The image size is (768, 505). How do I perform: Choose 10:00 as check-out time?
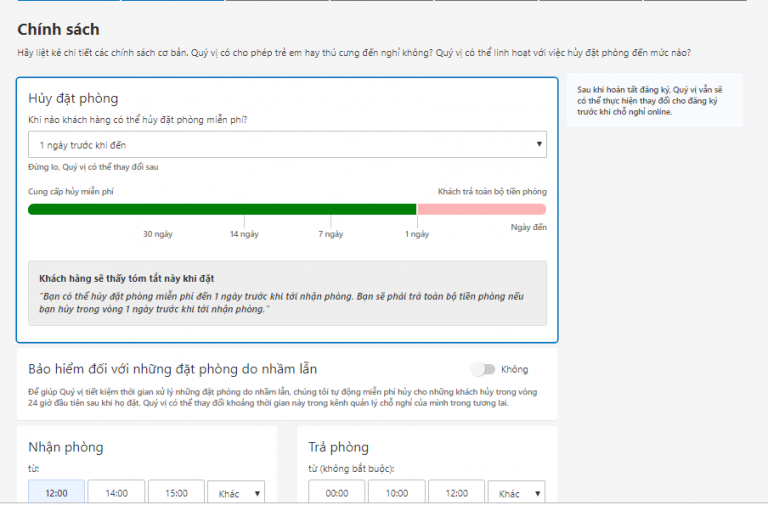point(397,493)
